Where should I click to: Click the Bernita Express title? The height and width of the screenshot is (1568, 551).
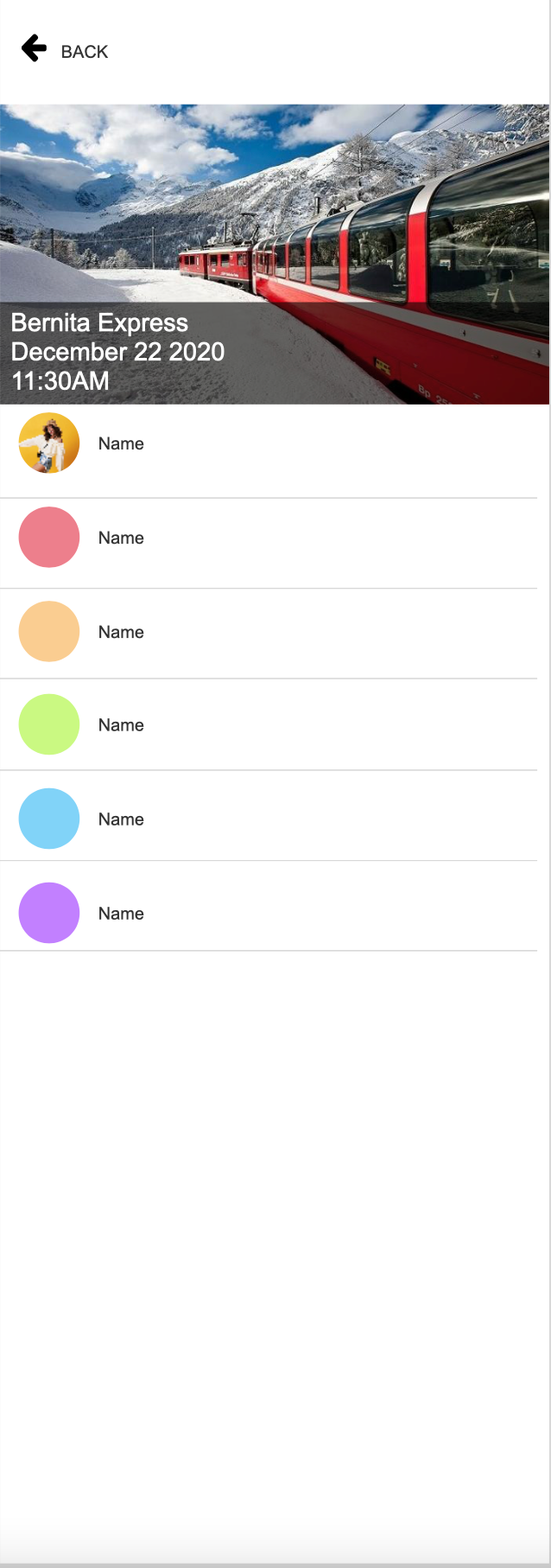click(99, 323)
